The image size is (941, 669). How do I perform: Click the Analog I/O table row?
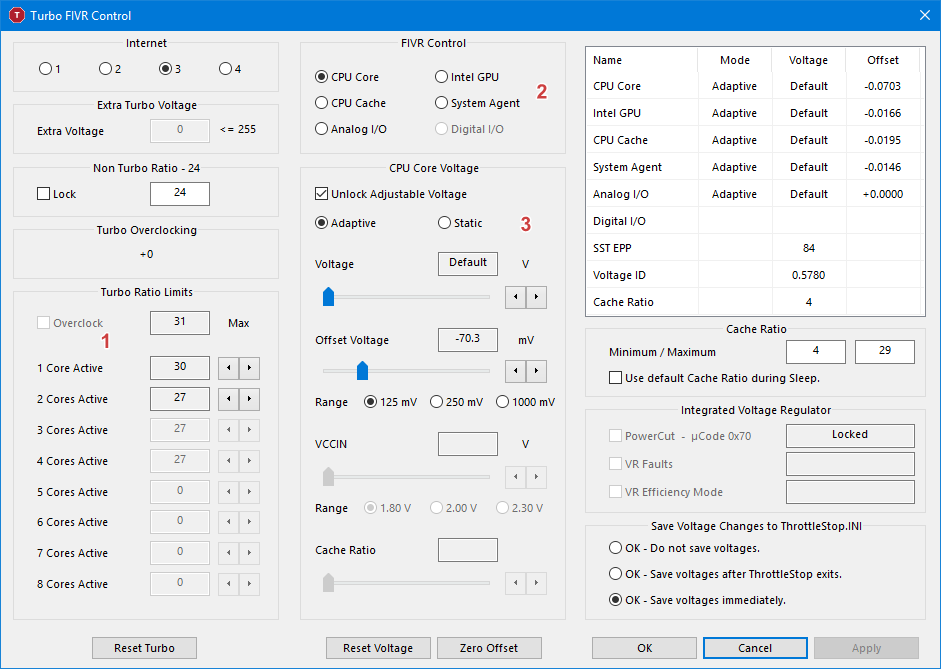pos(755,194)
